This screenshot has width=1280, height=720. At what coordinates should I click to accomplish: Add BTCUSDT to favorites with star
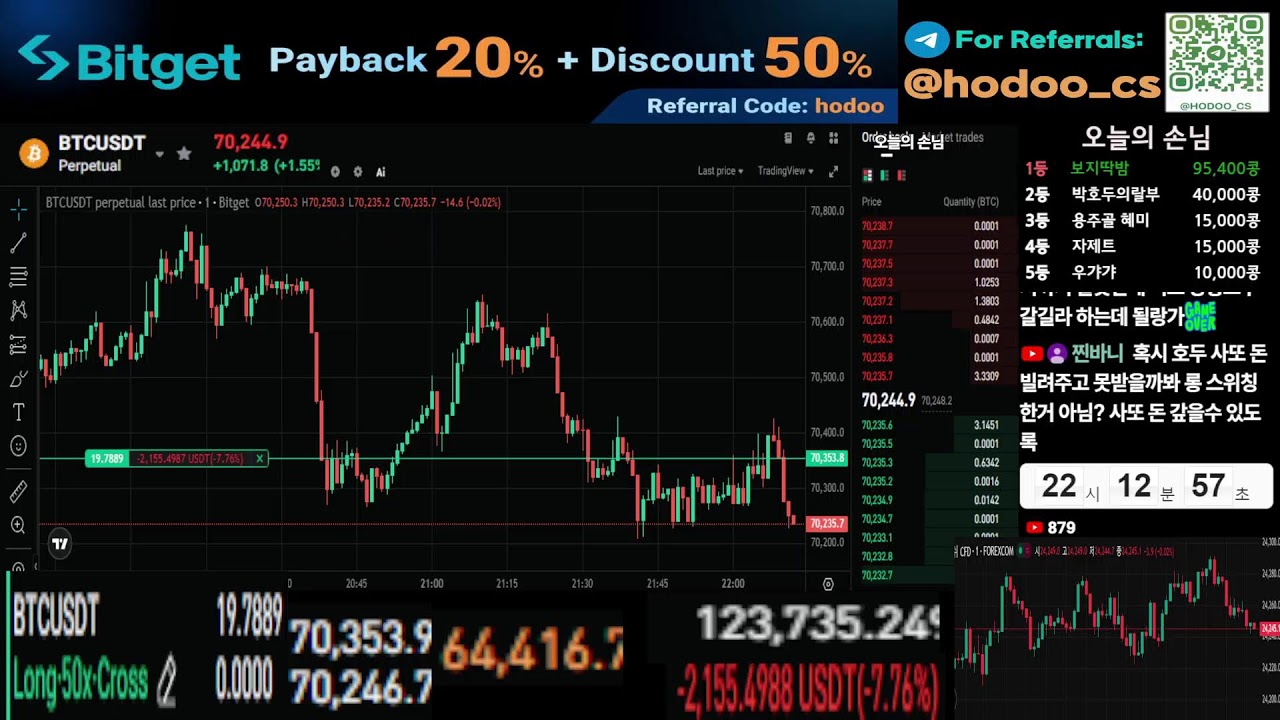click(184, 154)
